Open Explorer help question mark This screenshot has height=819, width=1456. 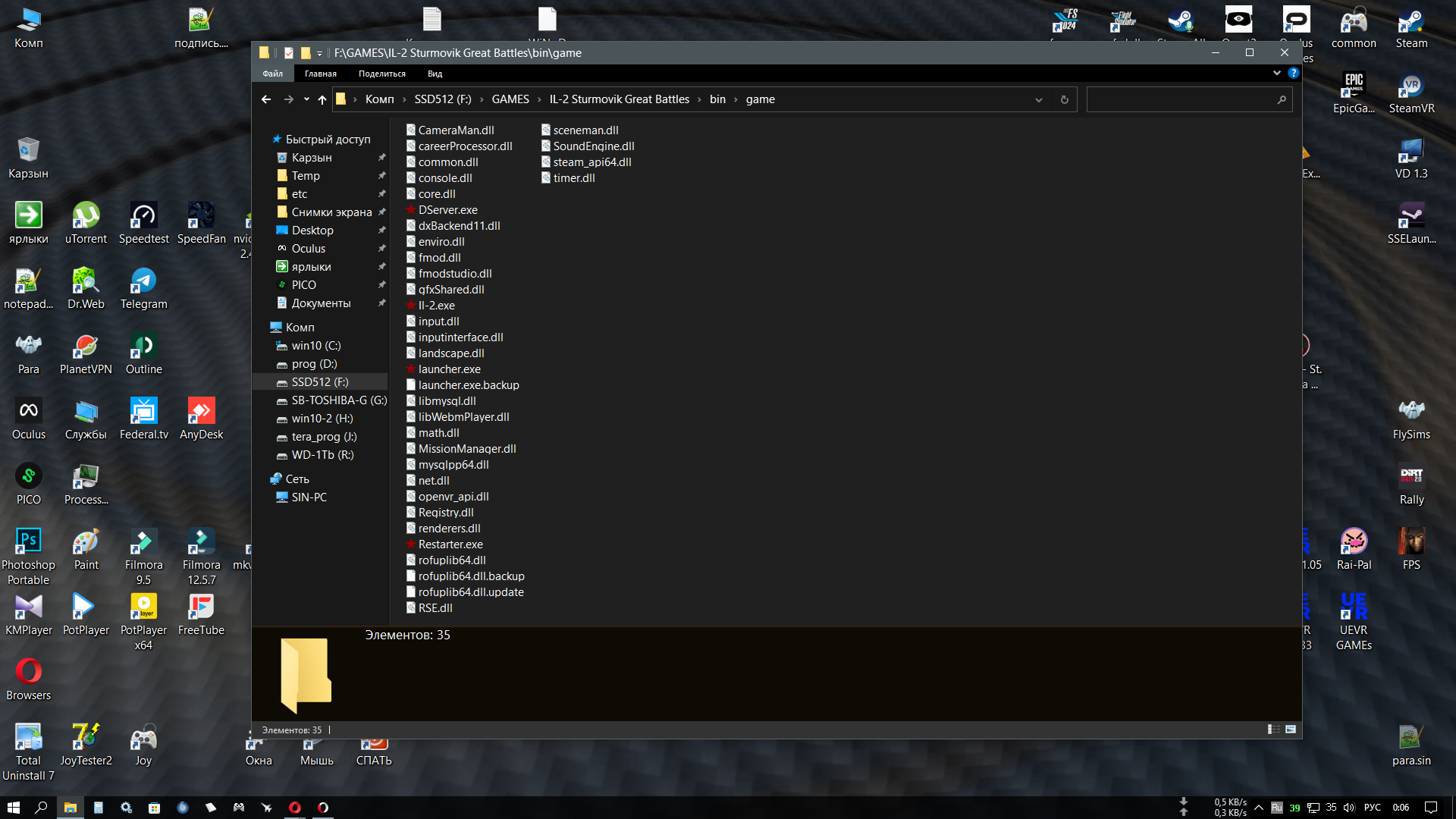[1294, 73]
